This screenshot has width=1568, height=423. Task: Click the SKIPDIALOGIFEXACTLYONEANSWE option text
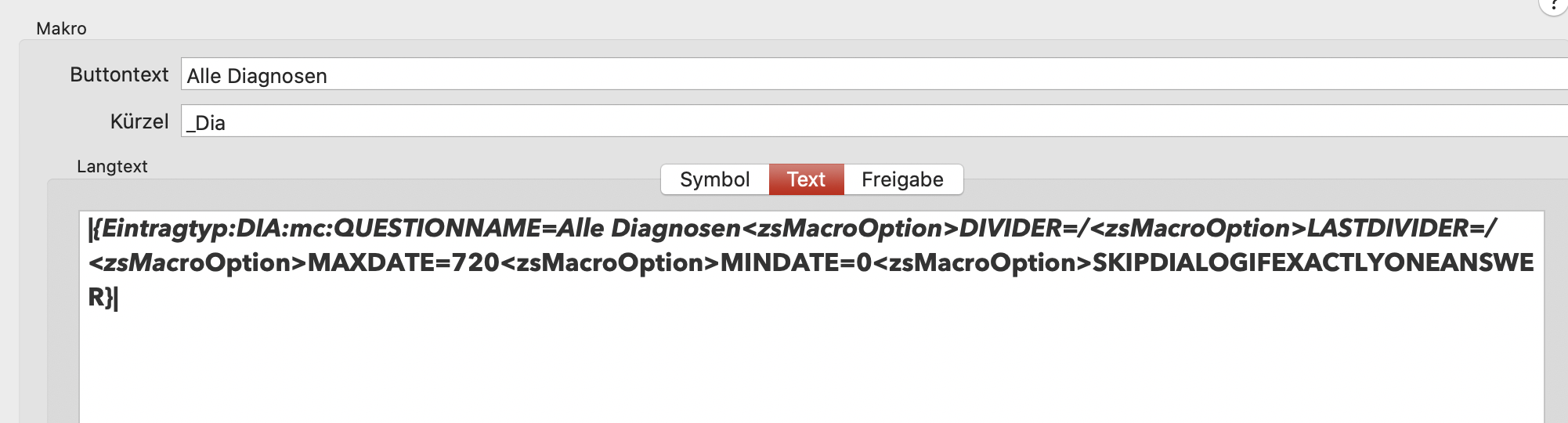tap(1313, 262)
